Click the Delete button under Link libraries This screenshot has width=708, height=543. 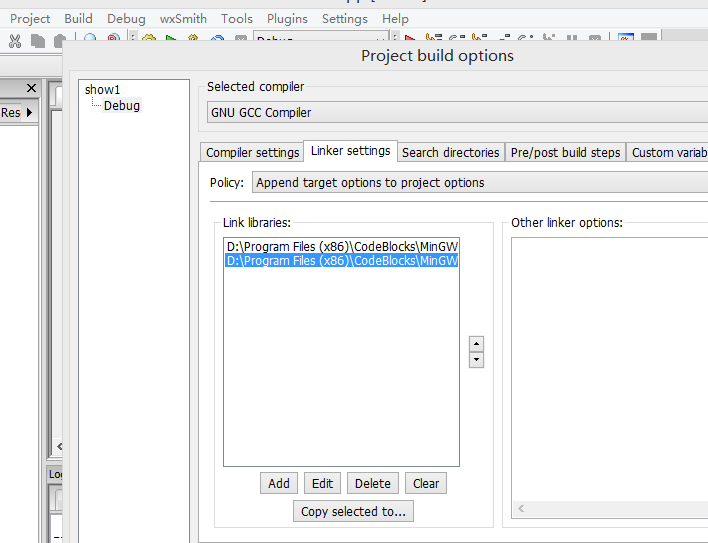(x=372, y=483)
